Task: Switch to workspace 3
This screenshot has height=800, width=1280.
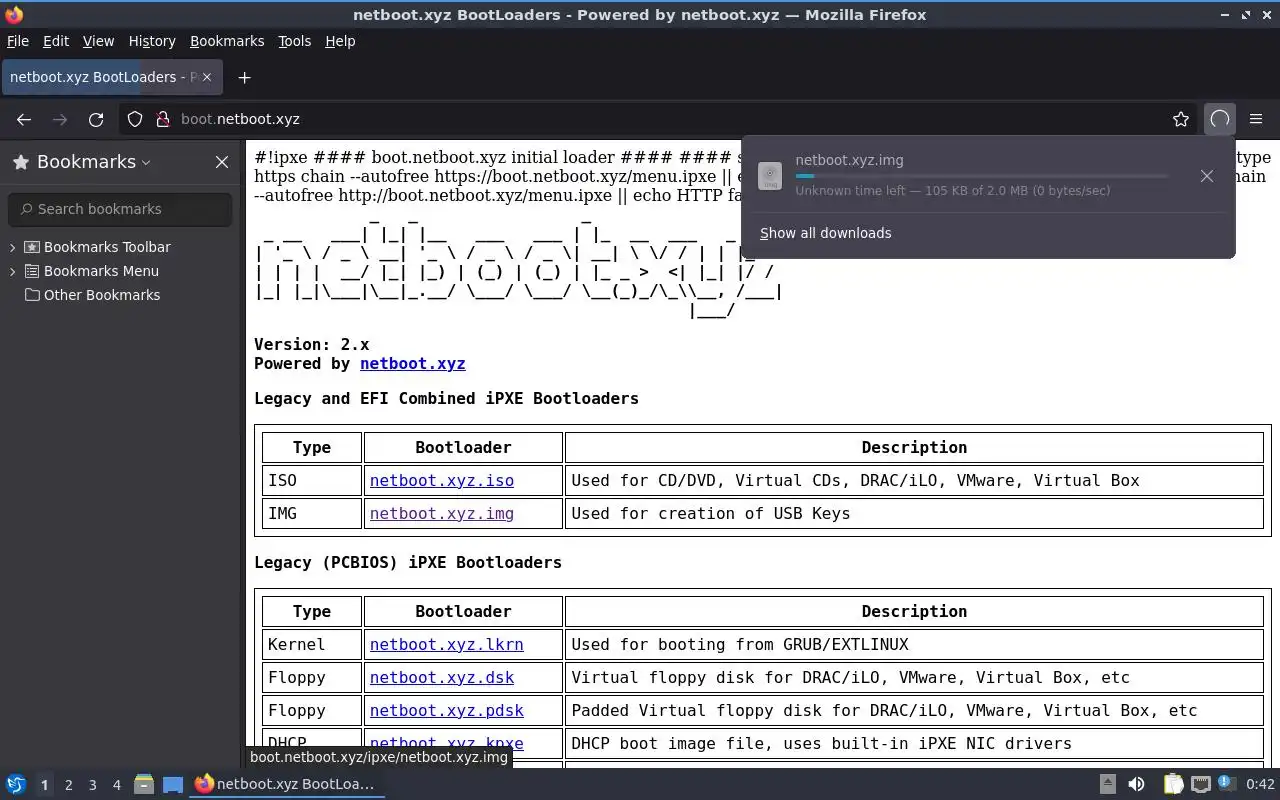Action: [92, 785]
